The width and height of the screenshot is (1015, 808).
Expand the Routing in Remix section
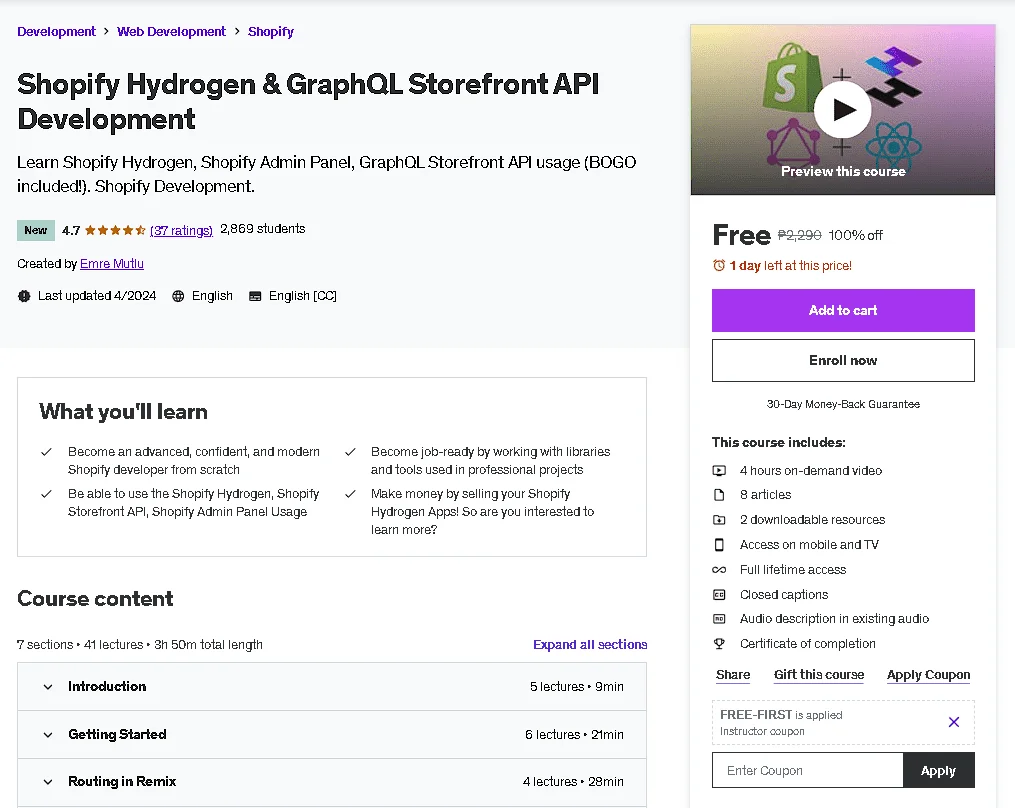(x=331, y=781)
